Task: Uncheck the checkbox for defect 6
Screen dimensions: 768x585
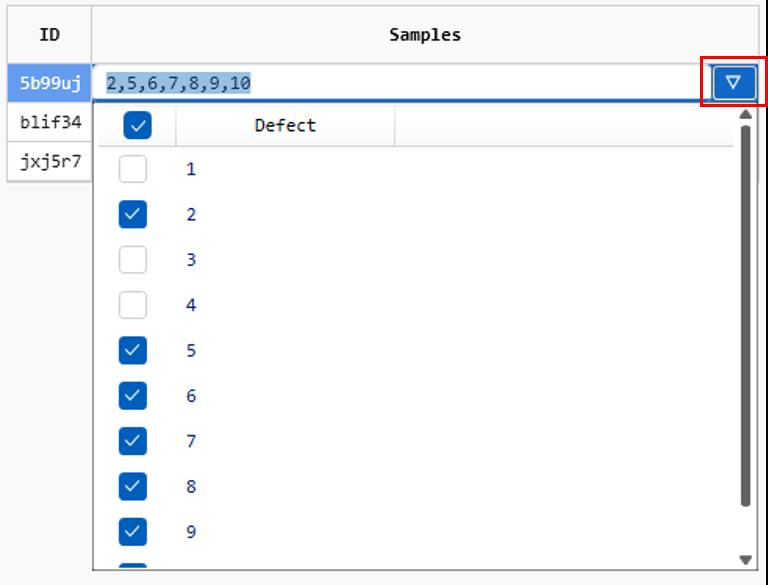Action: click(133, 396)
